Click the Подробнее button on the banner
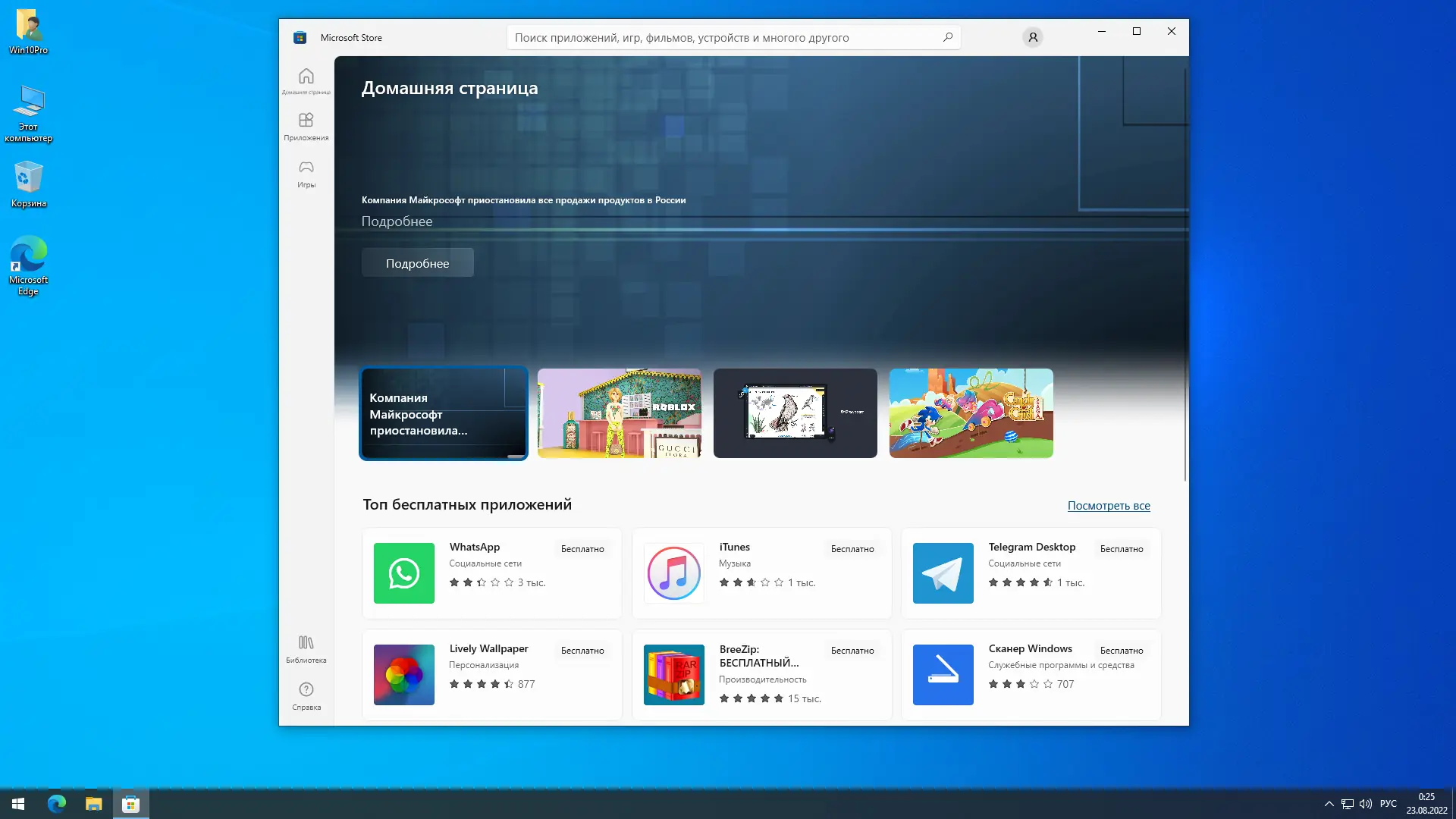1456x819 pixels. tap(417, 263)
